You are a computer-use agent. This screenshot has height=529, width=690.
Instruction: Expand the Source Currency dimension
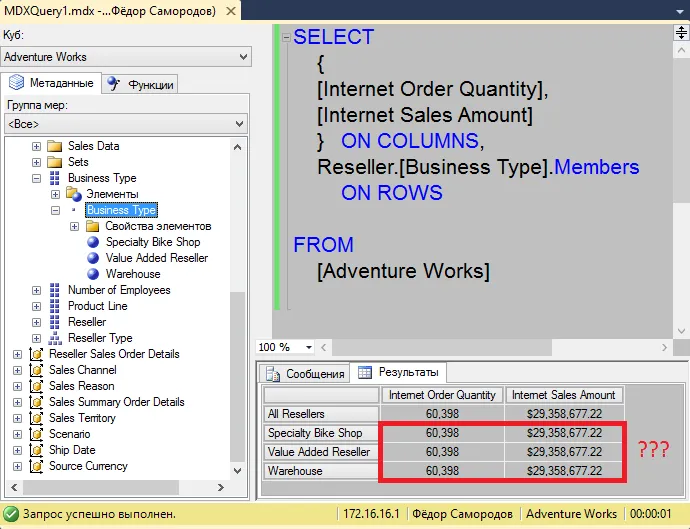tap(18, 467)
